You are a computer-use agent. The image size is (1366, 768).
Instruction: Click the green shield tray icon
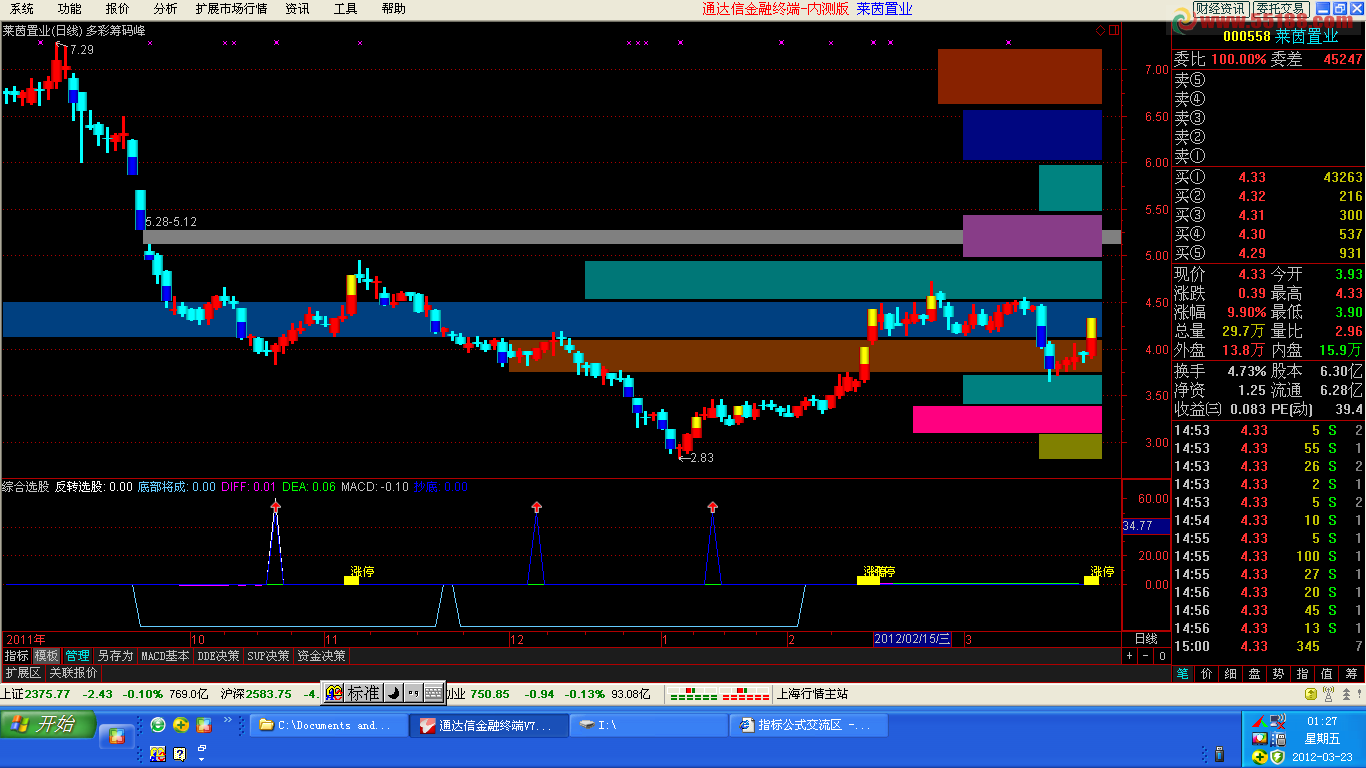1277,757
